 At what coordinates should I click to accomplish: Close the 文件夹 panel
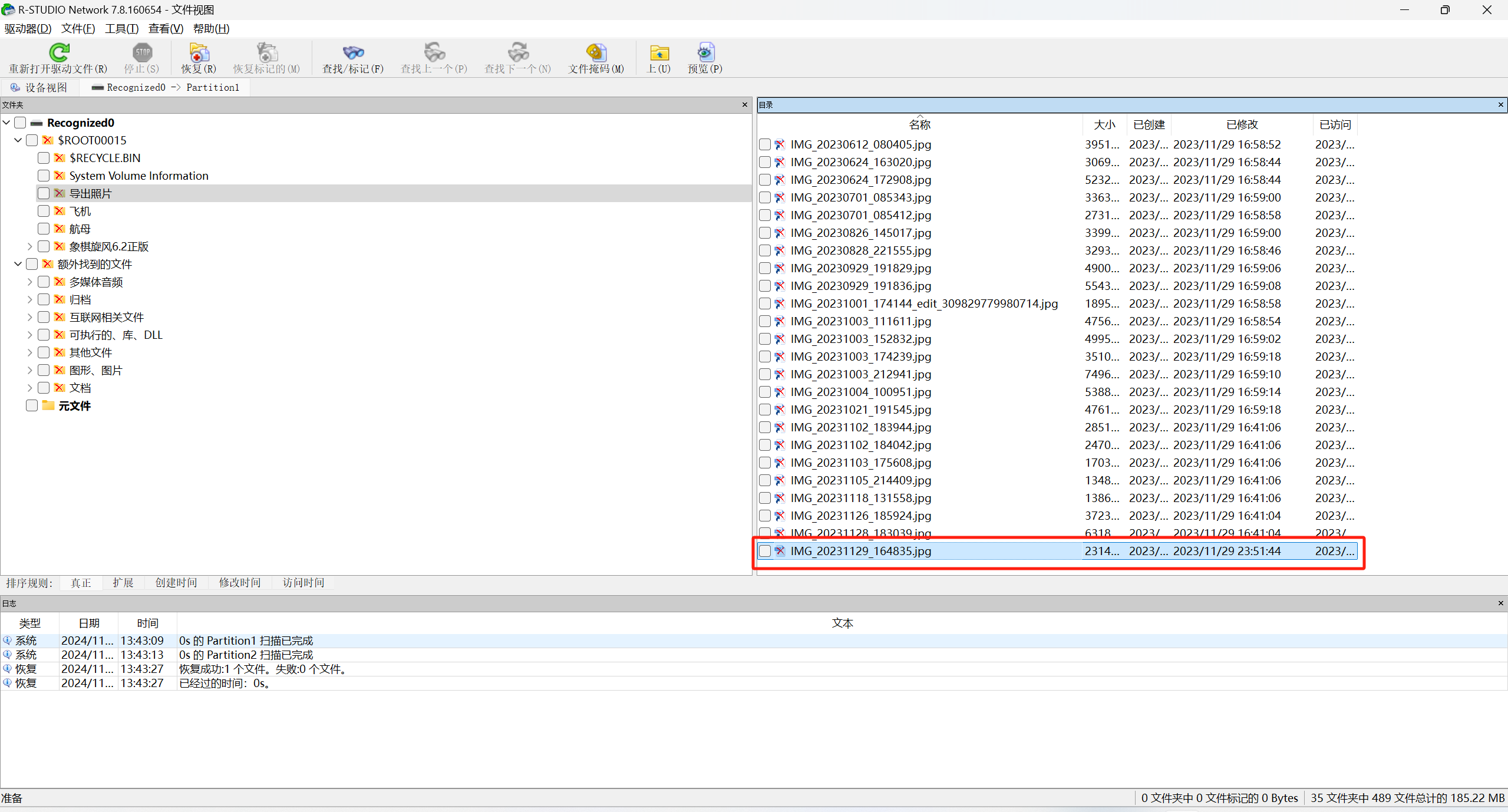coord(745,105)
